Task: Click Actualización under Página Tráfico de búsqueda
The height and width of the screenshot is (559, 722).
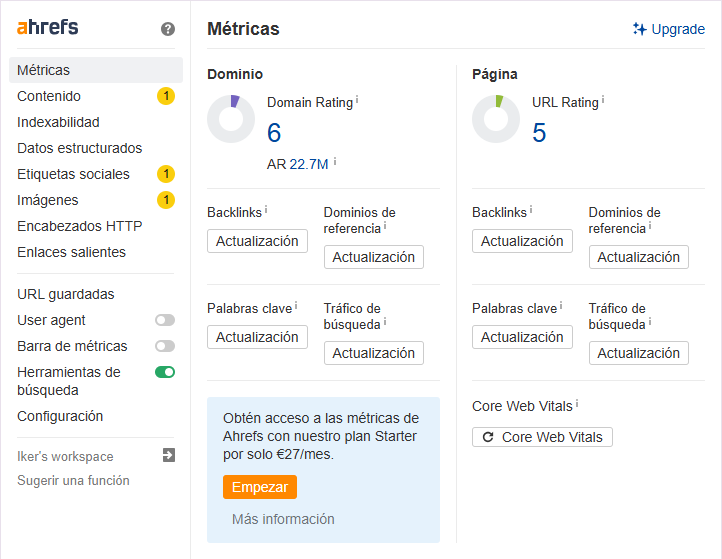Action: (639, 353)
